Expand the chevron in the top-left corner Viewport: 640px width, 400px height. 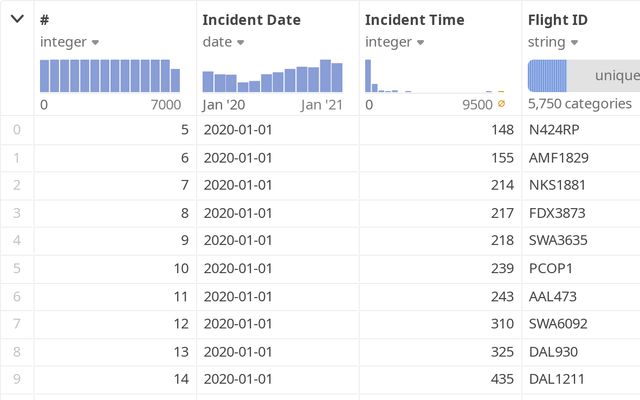(x=17, y=19)
